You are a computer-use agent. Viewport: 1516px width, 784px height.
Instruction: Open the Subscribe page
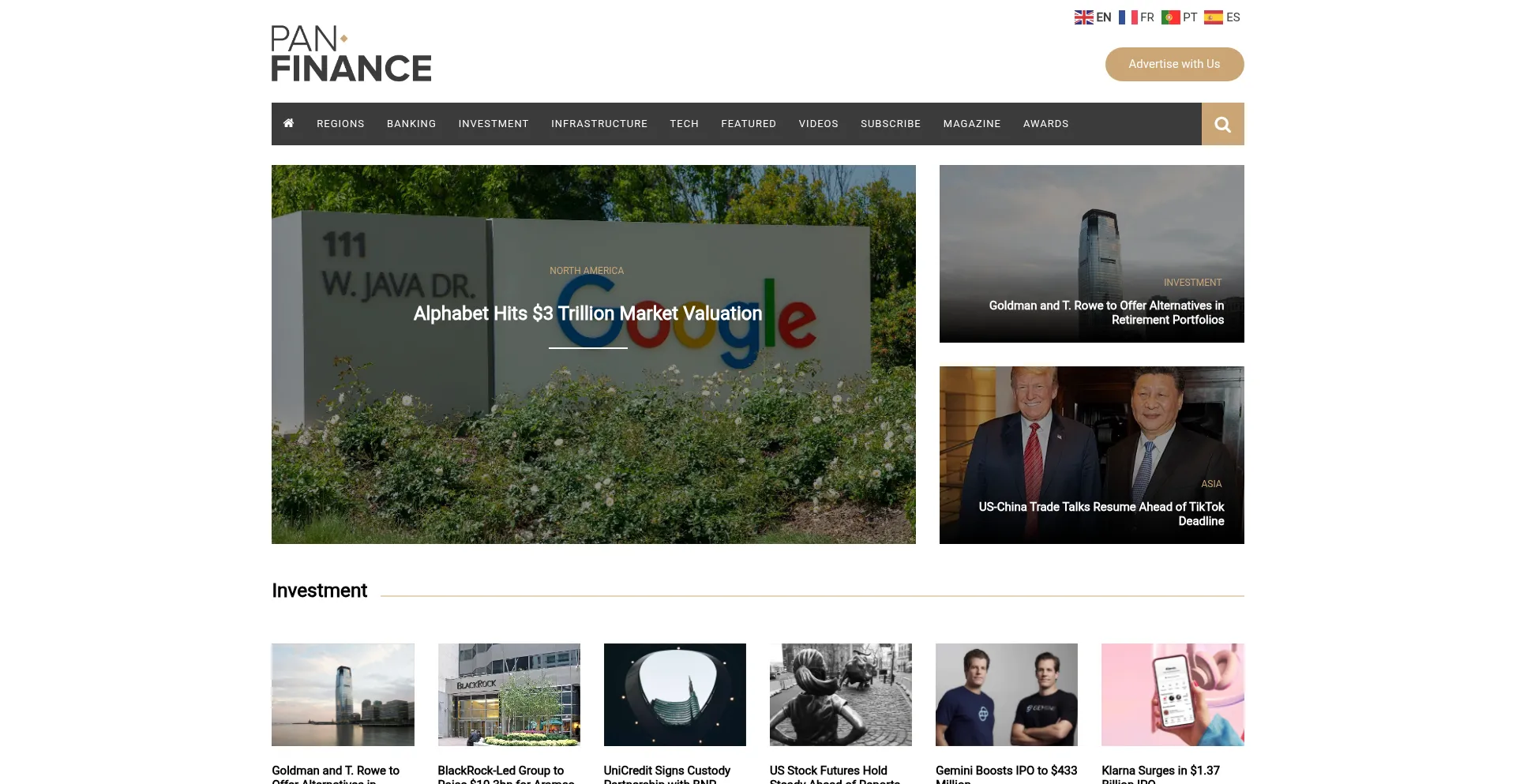(x=891, y=124)
